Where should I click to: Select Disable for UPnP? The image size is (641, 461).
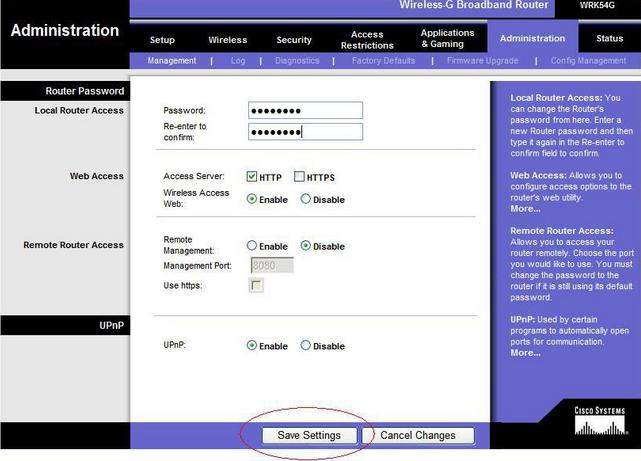point(306,345)
